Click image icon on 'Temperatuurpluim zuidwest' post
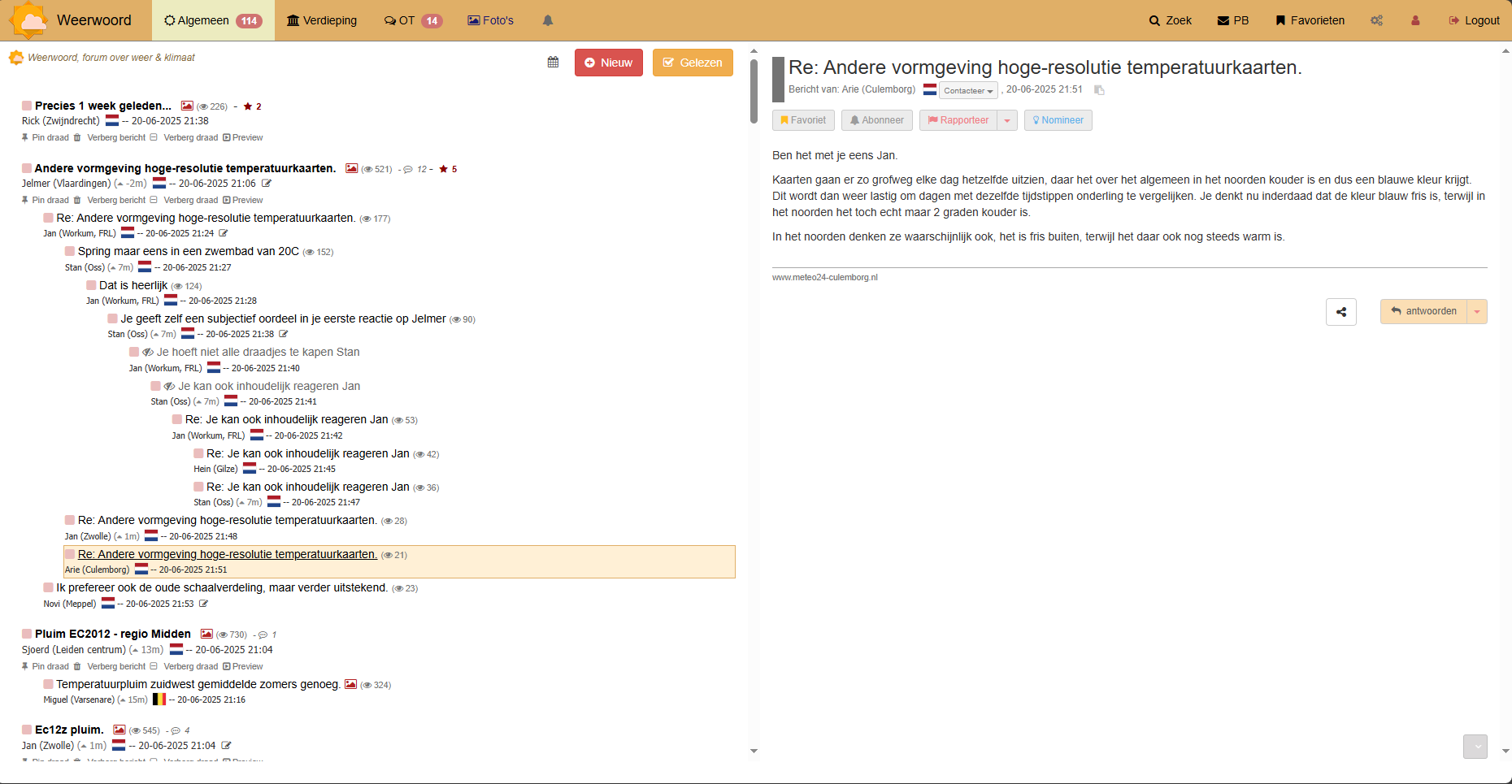 (350, 684)
